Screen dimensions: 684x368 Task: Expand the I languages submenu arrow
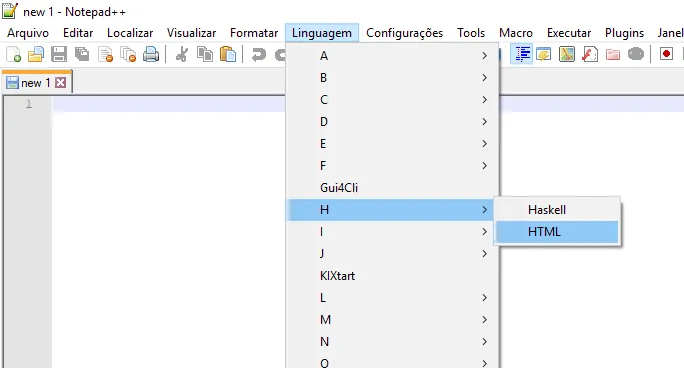pyautogui.click(x=485, y=232)
